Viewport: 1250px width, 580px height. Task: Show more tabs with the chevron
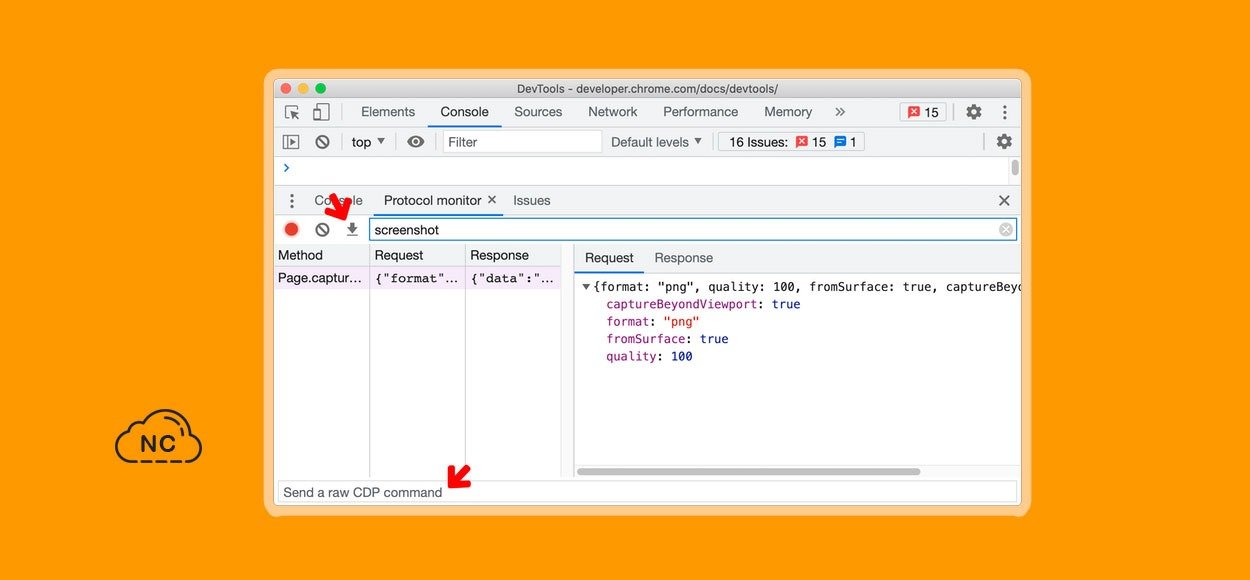(x=840, y=112)
